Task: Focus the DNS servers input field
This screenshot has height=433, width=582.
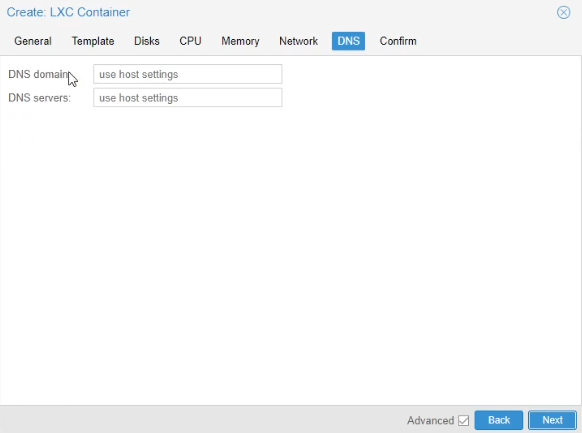Action: [187, 98]
